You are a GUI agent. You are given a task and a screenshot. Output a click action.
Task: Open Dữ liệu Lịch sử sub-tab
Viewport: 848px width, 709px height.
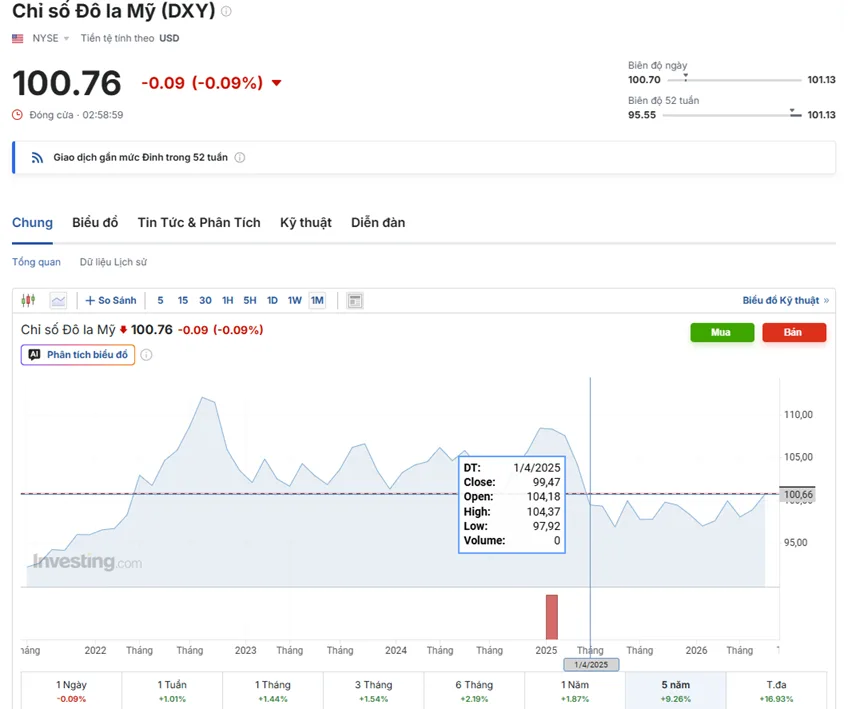(113, 262)
